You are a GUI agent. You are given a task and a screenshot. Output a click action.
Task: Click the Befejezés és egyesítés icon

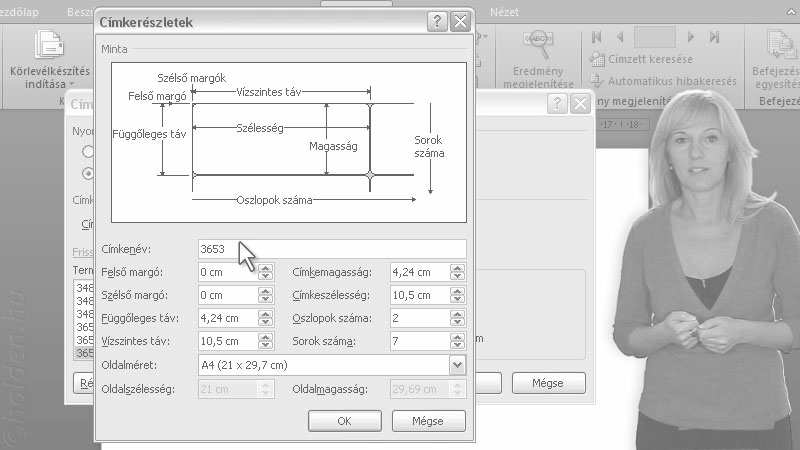780,46
